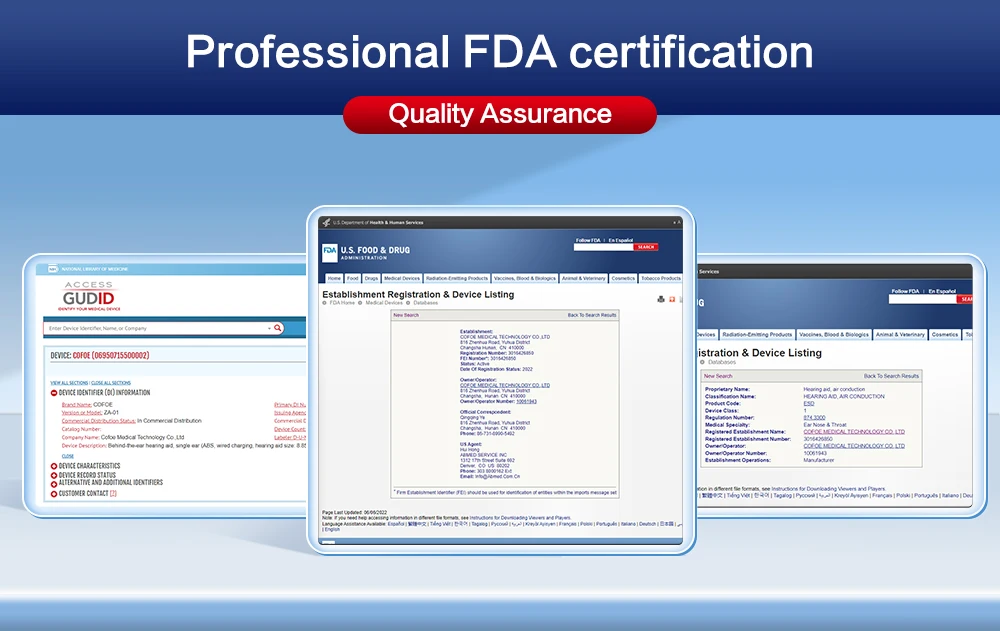The image size is (1000, 631).
Task: Click the Owner/Operator COFOE MEDICAL TECHNOLOGY link on right page
Action: [854, 446]
